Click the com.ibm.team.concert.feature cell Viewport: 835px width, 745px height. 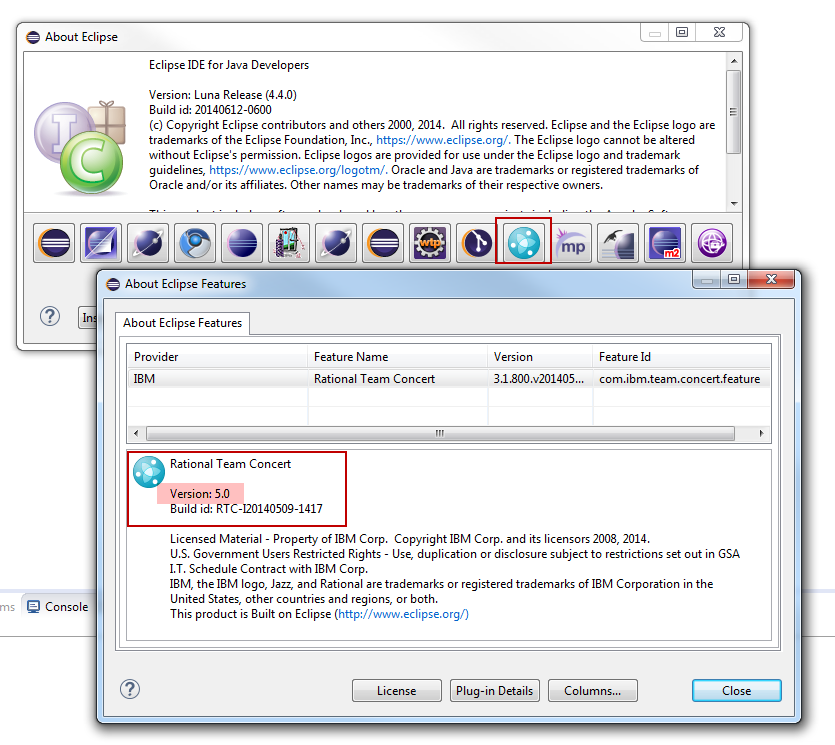pyautogui.click(x=682, y=379)
